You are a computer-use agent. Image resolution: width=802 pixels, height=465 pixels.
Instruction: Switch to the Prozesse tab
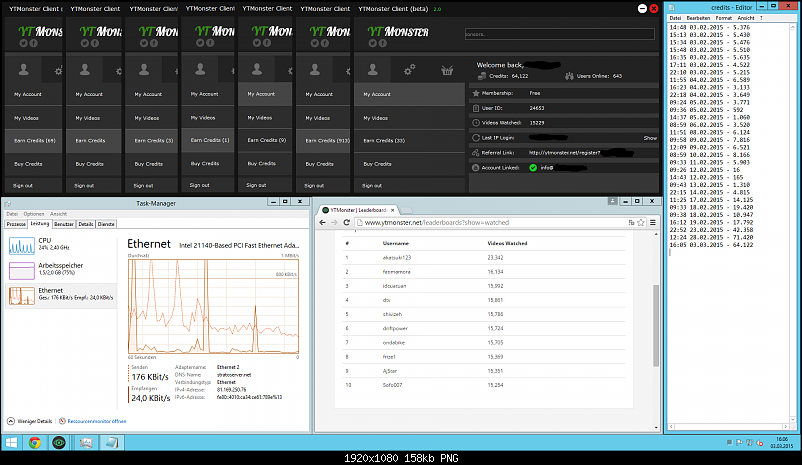pyautogui.click(x=16, y=224)
